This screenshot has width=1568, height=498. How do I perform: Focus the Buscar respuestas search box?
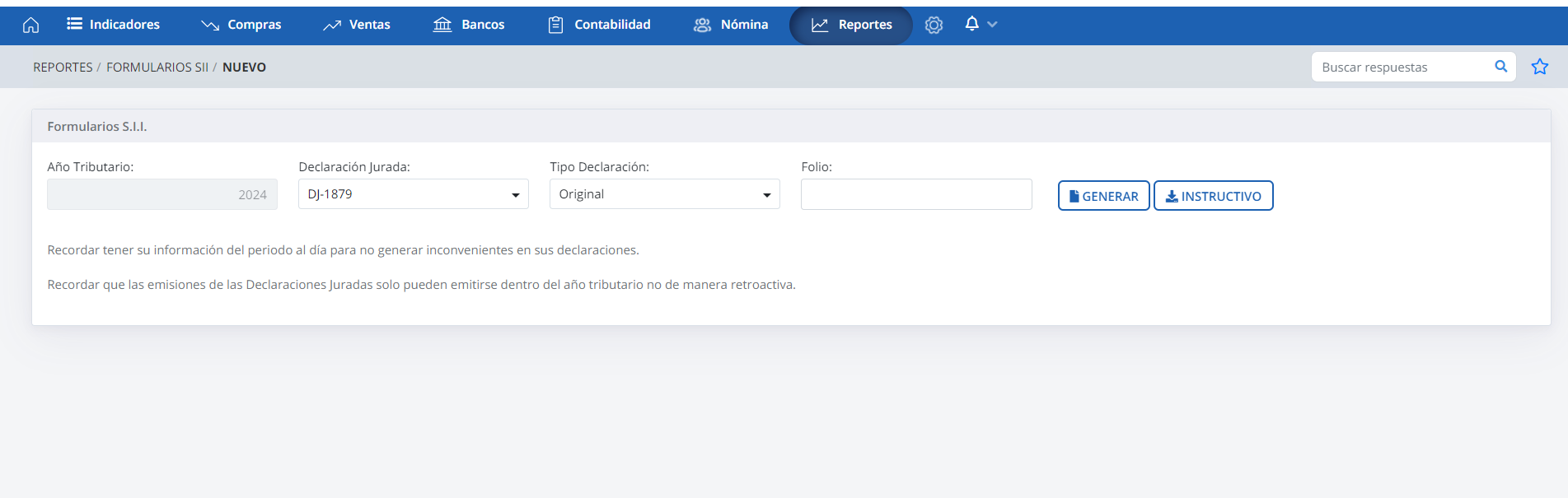pyautogui.click(x=1401, y=67)
